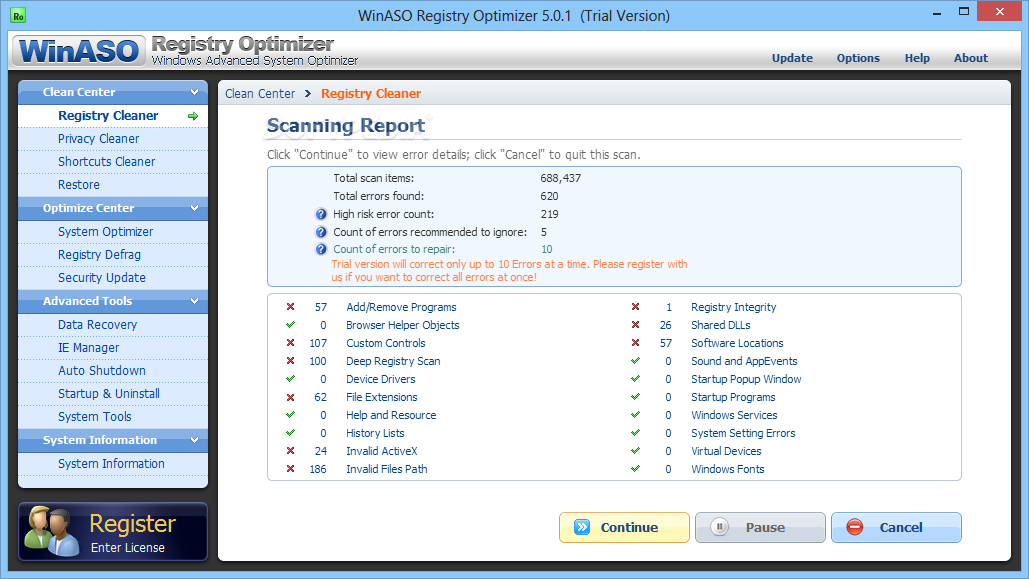Click the Custom Controls label
This screenshot has width=1029, height=579.
point(386,343)
